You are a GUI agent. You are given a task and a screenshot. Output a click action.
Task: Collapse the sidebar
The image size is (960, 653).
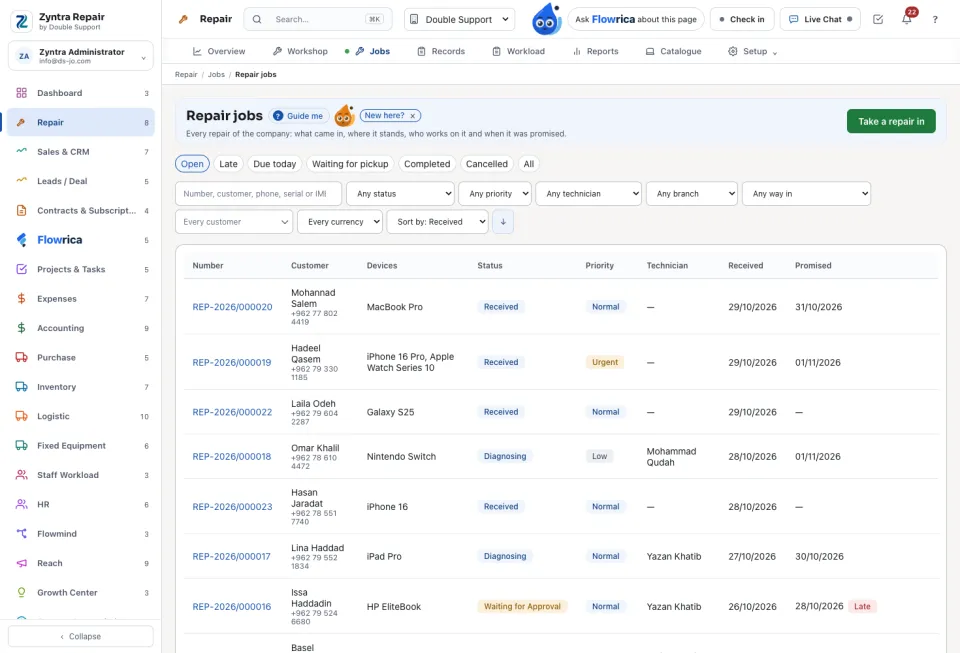click(81, 636)
